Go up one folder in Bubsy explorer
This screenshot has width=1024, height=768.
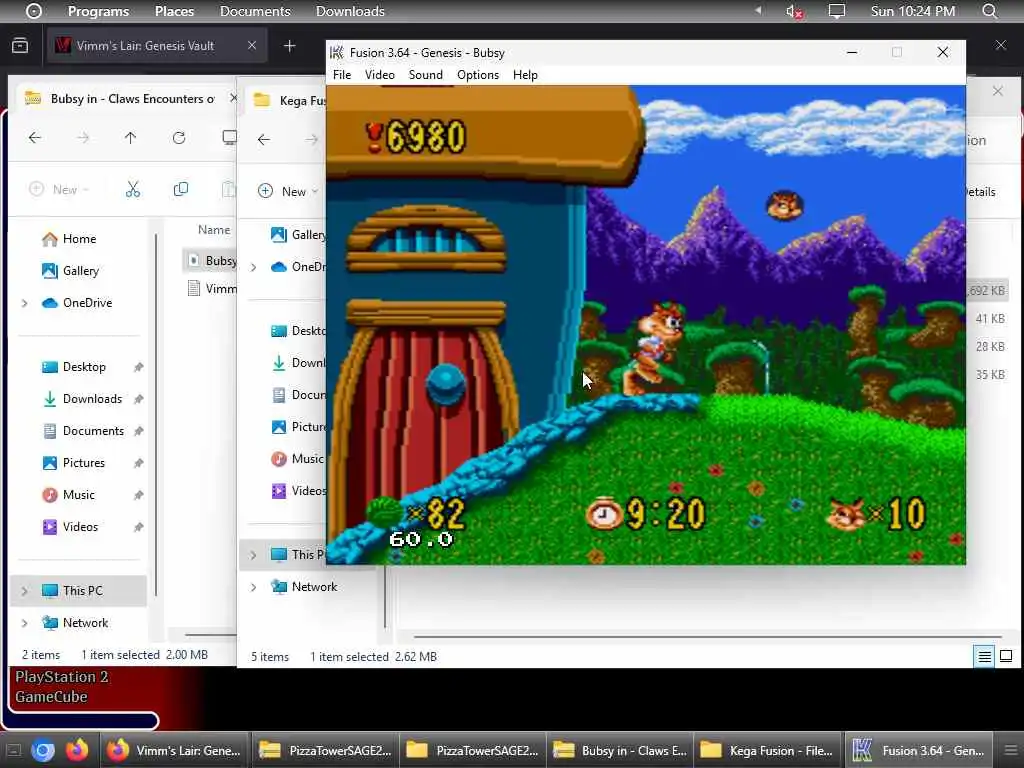click(131, 138)
